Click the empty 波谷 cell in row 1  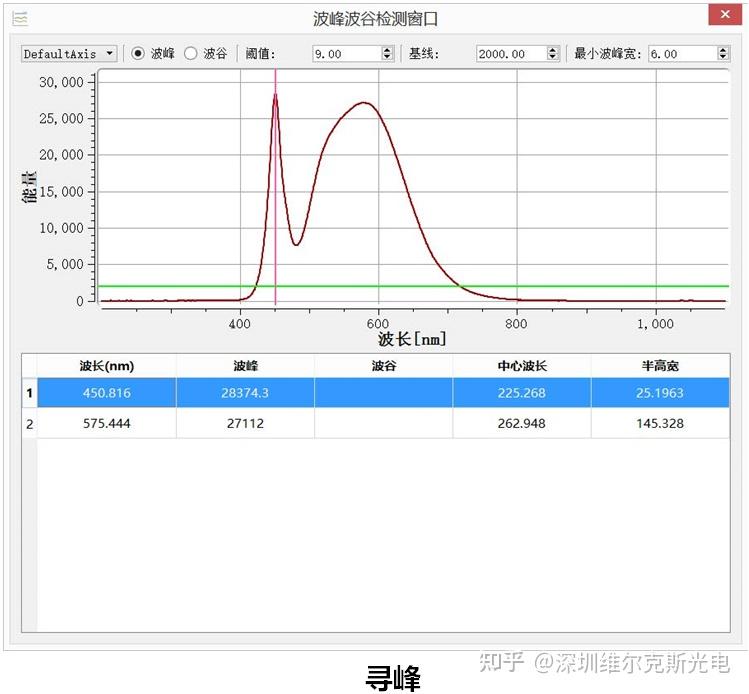pyautogui.click(x=384, y=393)
